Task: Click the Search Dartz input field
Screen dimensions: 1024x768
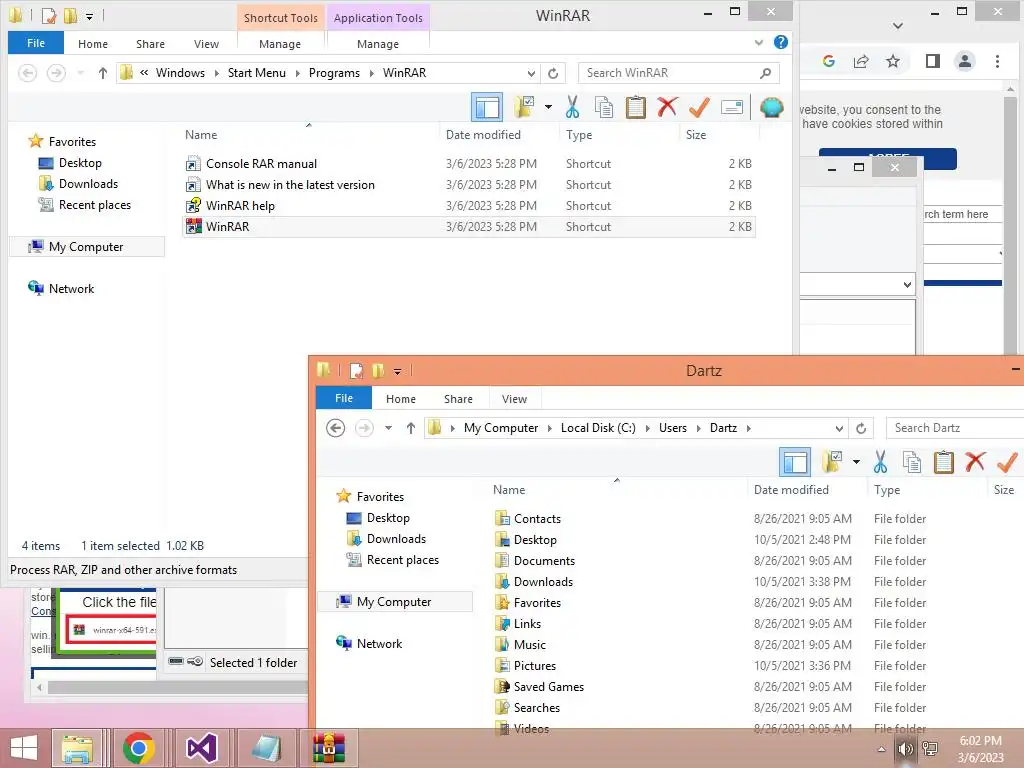Action: click(x=955, y=428)
